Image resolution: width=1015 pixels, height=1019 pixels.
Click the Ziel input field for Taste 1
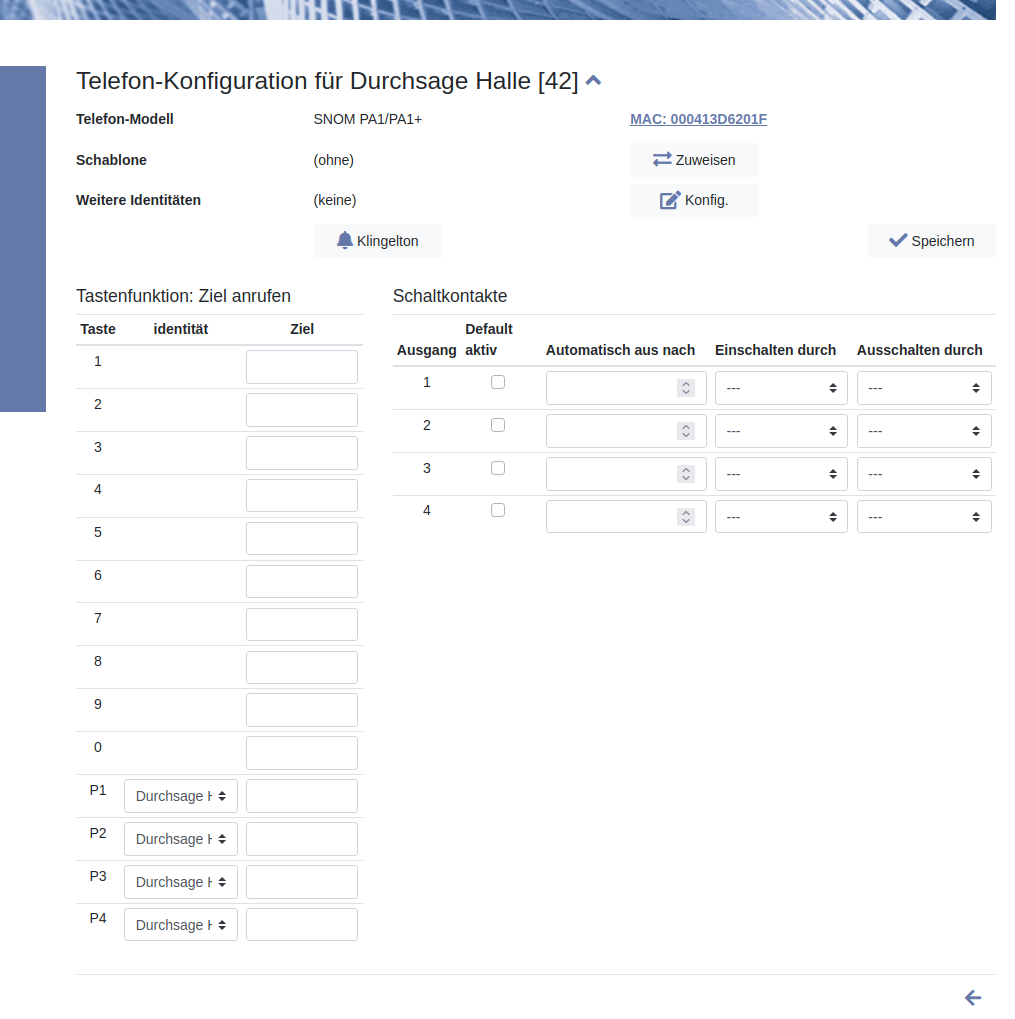302,367
